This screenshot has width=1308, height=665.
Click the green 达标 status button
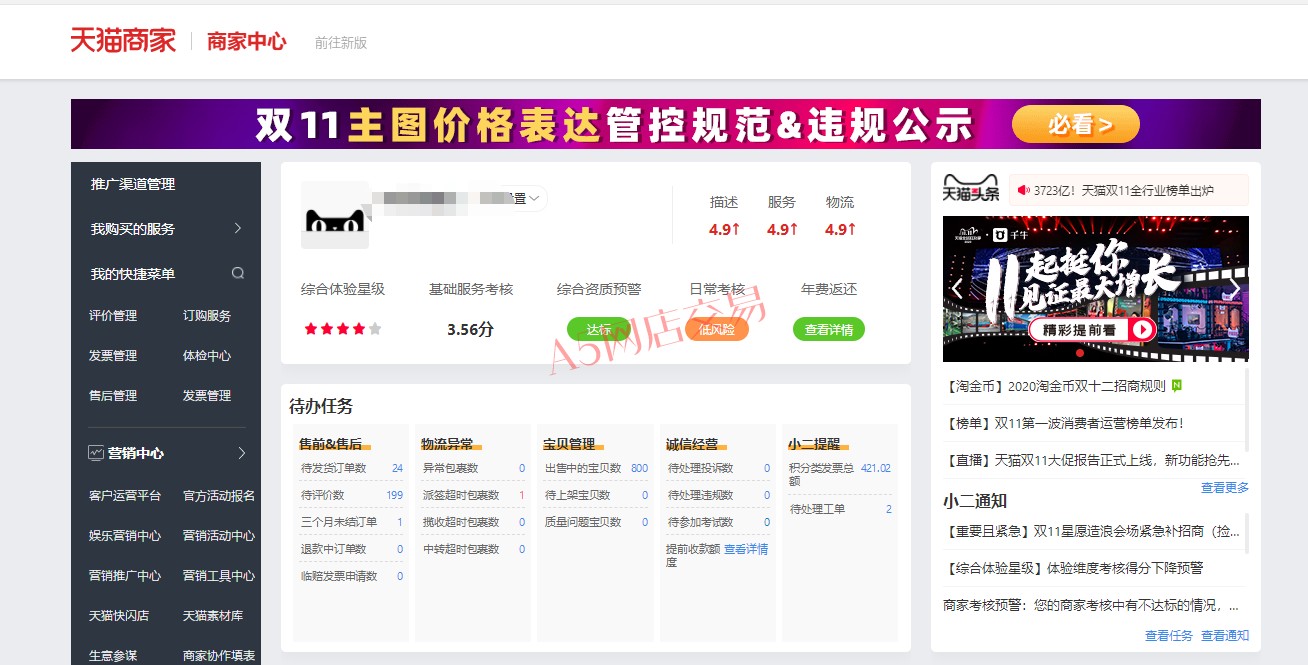(x=599, y=329)
